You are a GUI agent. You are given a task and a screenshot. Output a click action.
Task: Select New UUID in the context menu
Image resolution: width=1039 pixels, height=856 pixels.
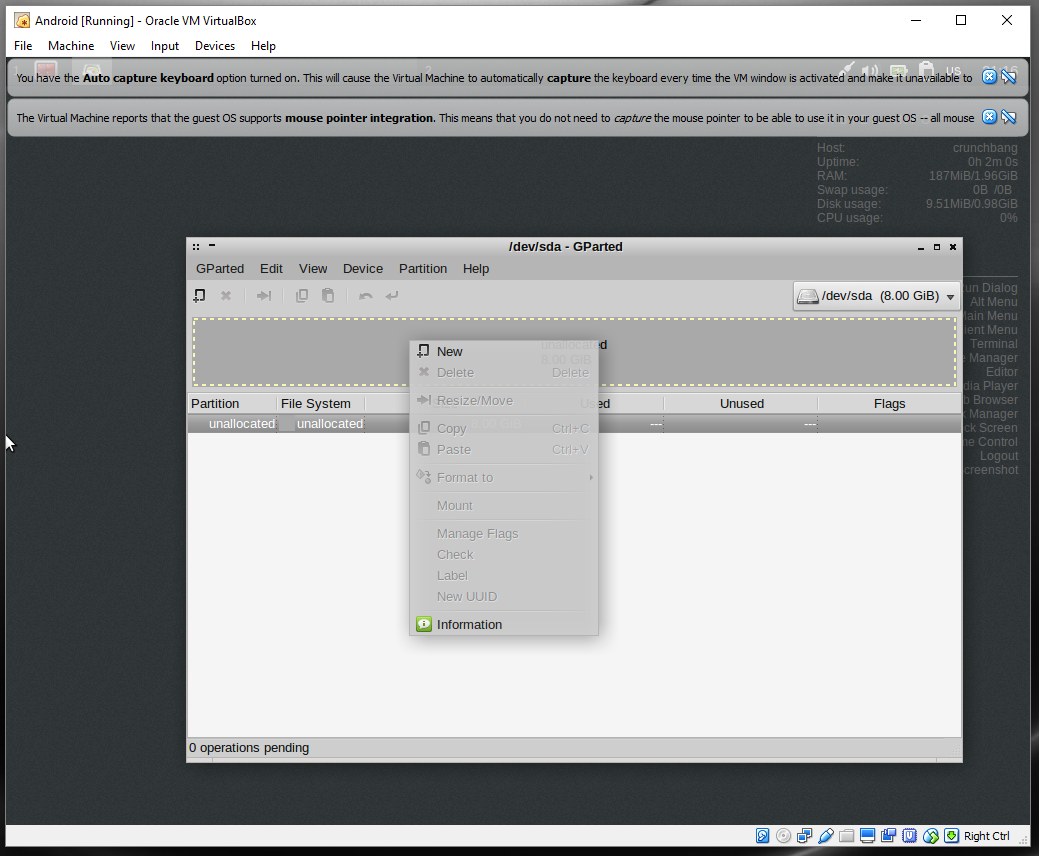click(504, 596)
